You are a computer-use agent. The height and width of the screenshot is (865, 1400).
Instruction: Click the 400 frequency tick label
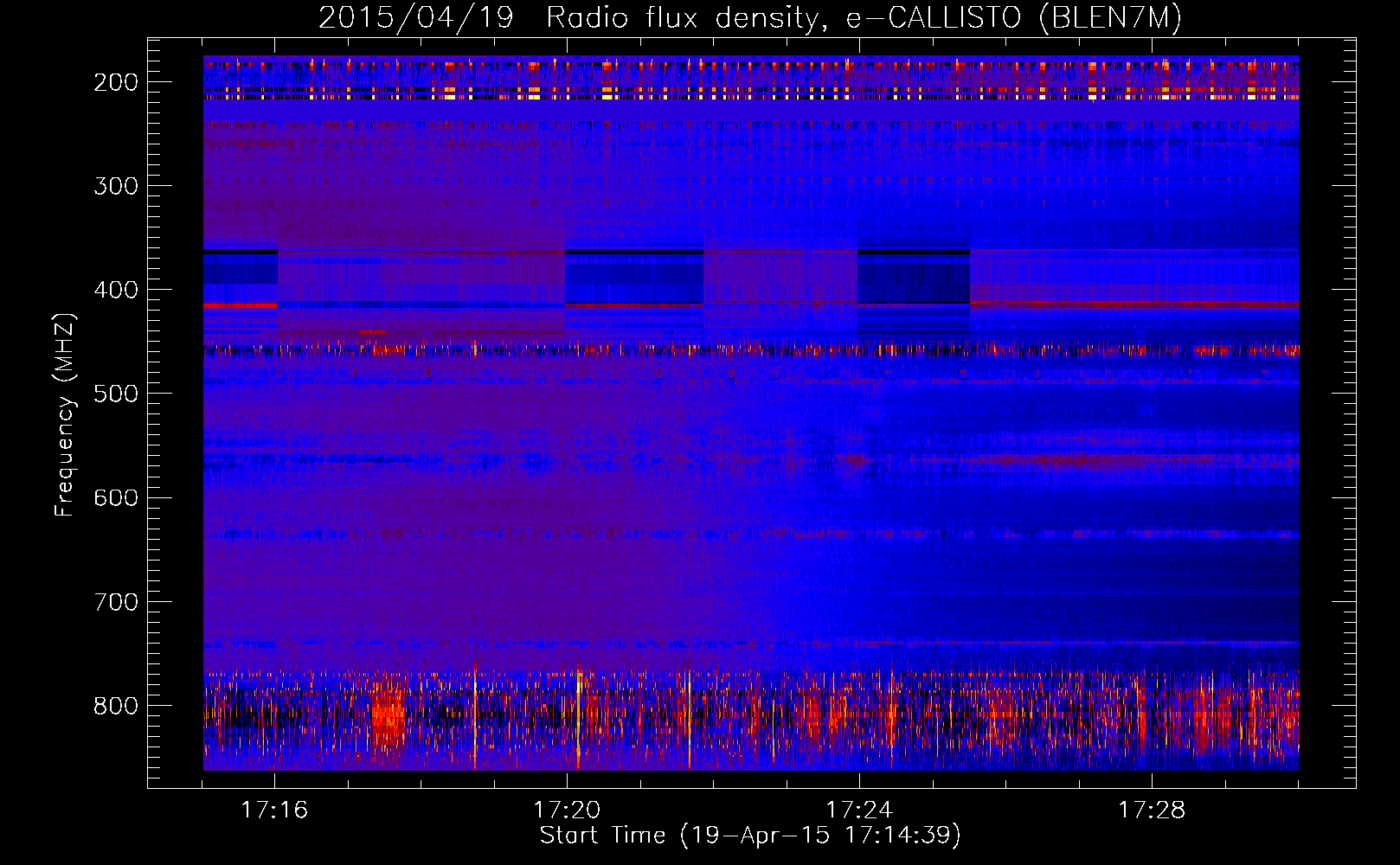coord(116,290)
